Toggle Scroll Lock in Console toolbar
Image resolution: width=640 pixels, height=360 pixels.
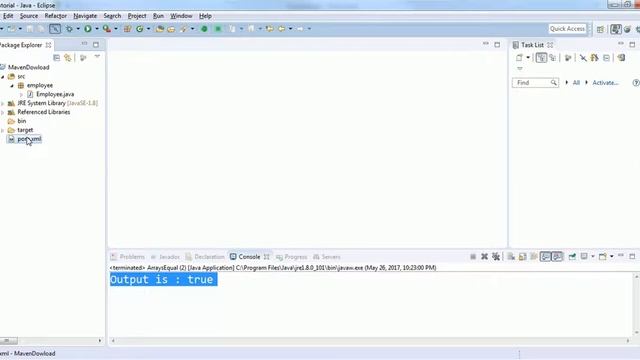[x=522, y=256]
